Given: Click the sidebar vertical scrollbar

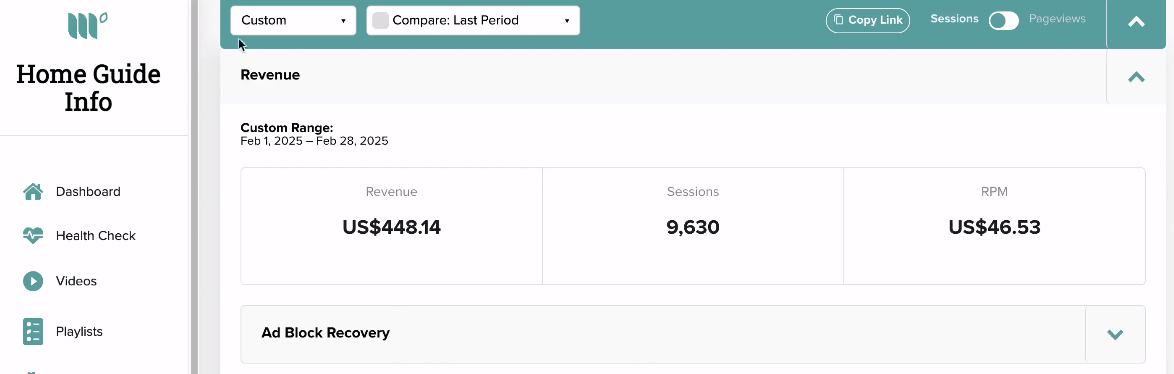Looking at the screenshot, I should [195, 187].
